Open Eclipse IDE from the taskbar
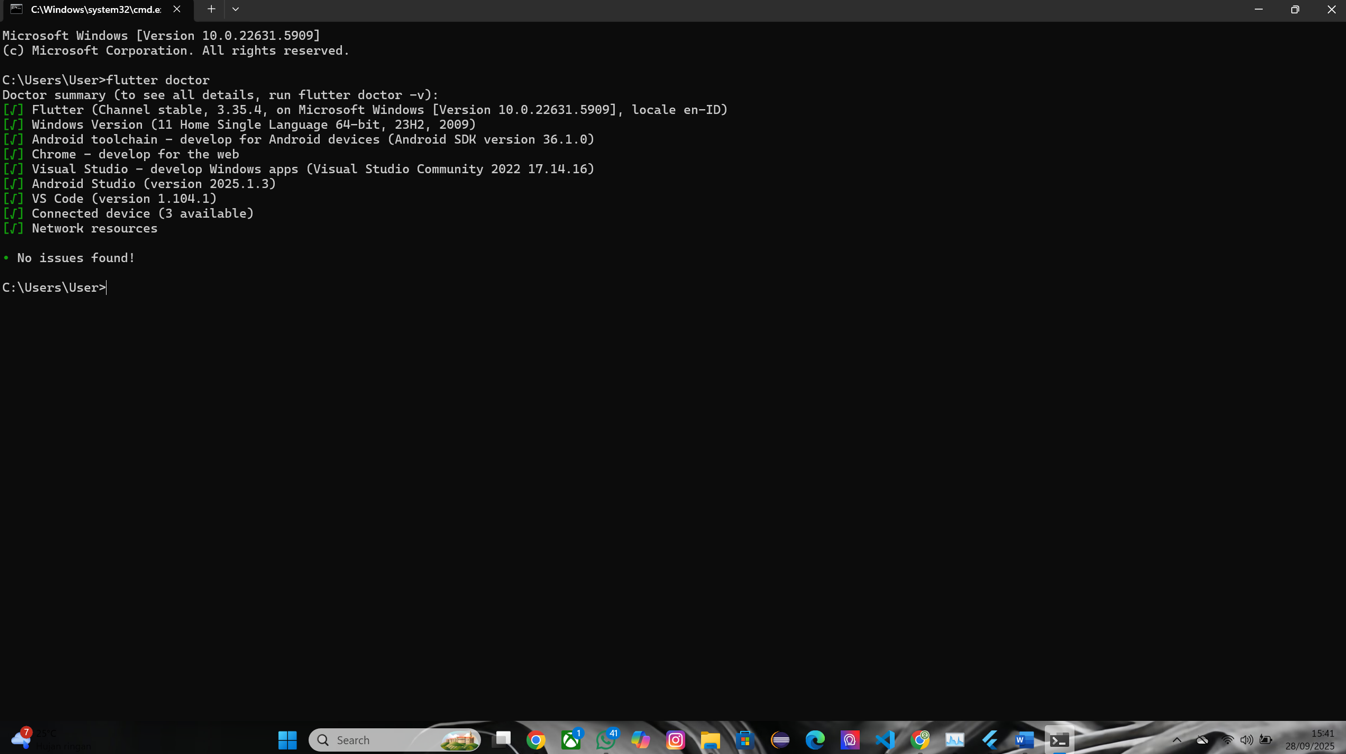The width and height of the screenshot is (1346, 754). 779,740
